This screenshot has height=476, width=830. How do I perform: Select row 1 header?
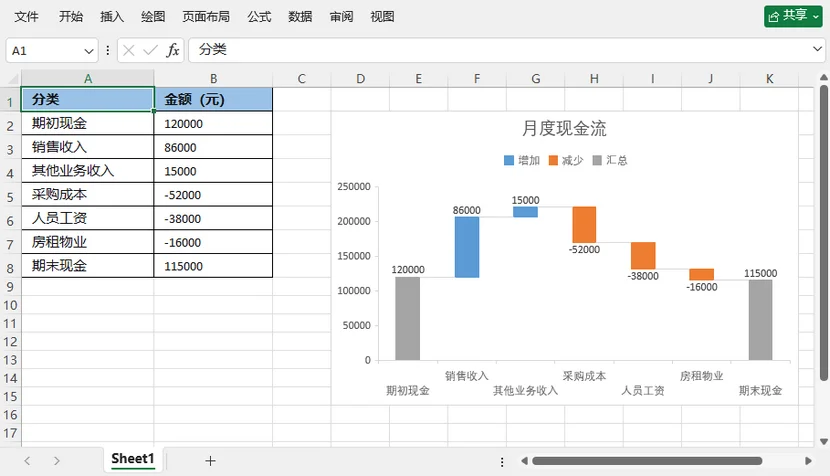10,102
